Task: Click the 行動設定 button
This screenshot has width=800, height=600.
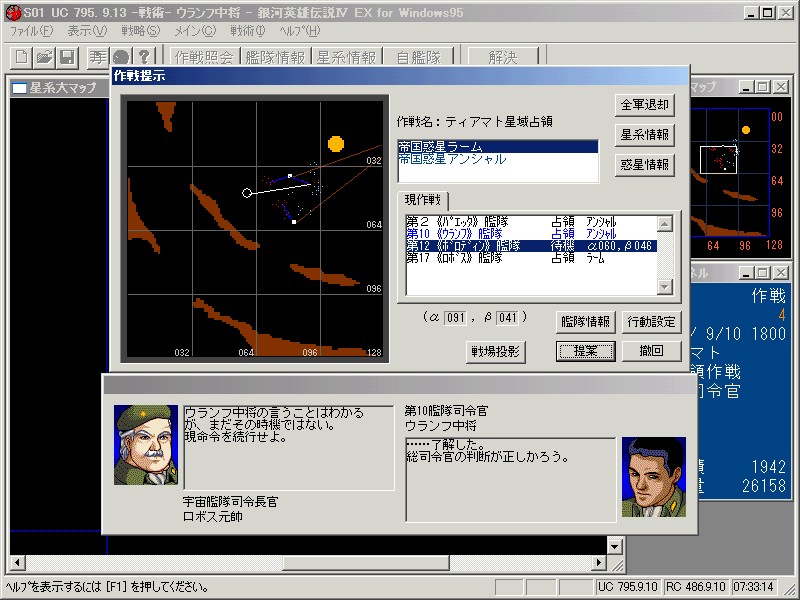Action: pyautogui.click(x=652, y=322)
